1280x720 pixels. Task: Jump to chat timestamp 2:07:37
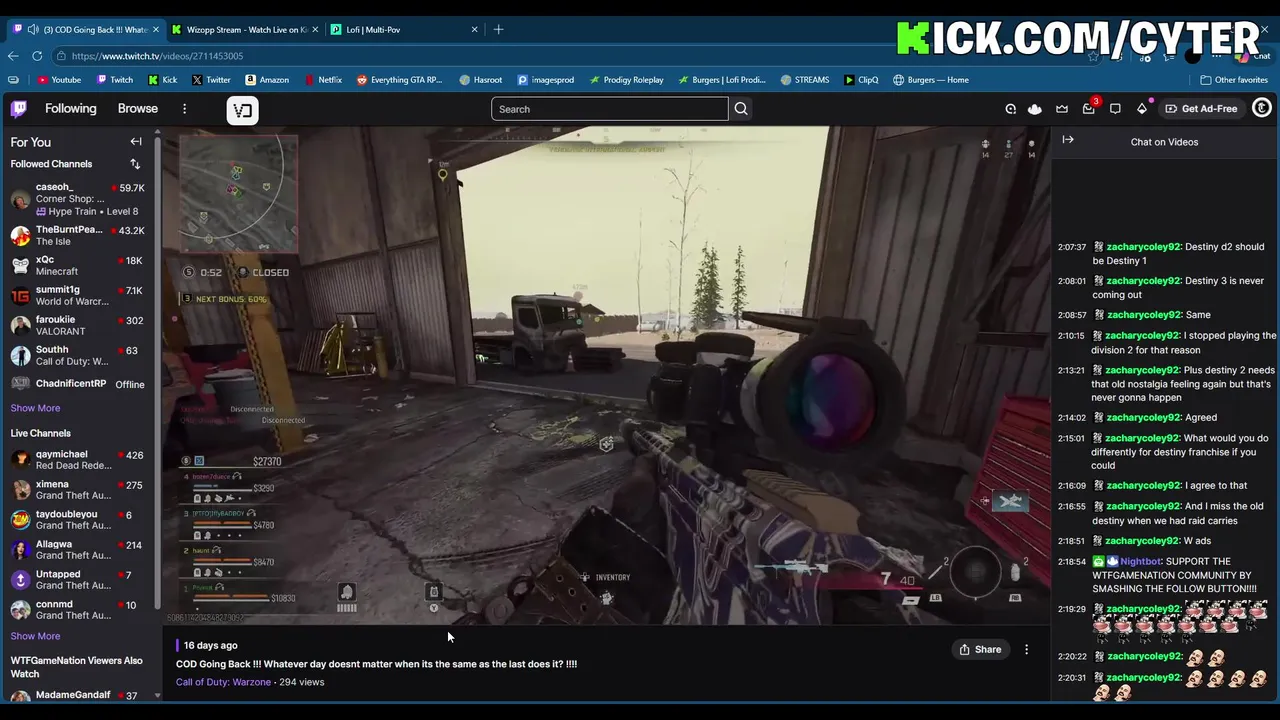click(x=1072, y=247)
